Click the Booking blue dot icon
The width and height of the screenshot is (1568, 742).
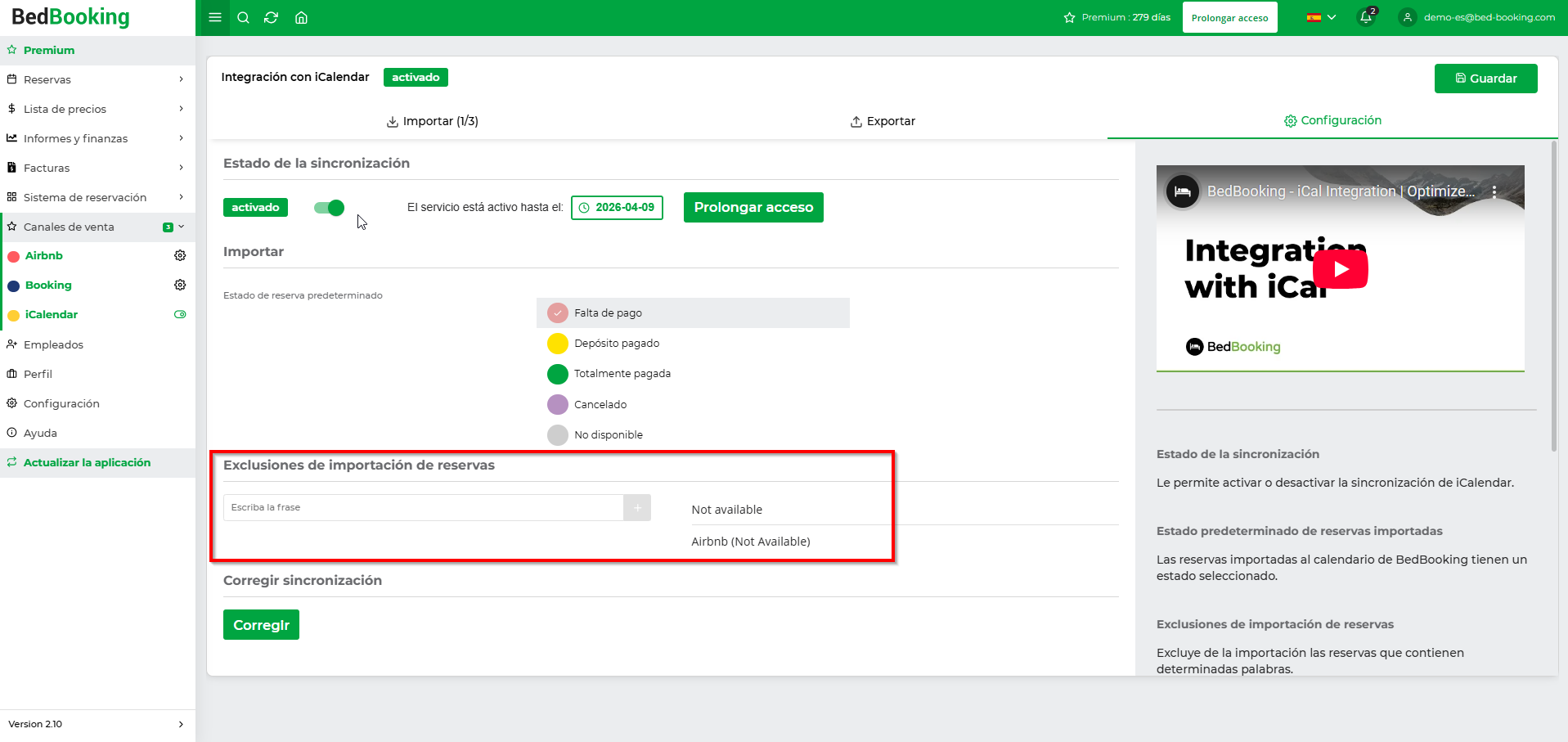tap(13, 286)
